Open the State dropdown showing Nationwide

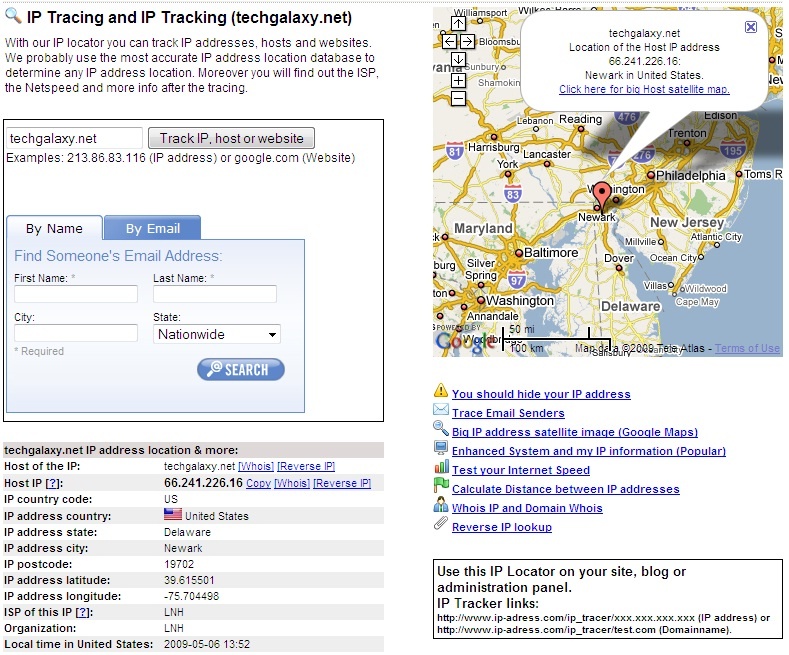[x=217, y=335]
